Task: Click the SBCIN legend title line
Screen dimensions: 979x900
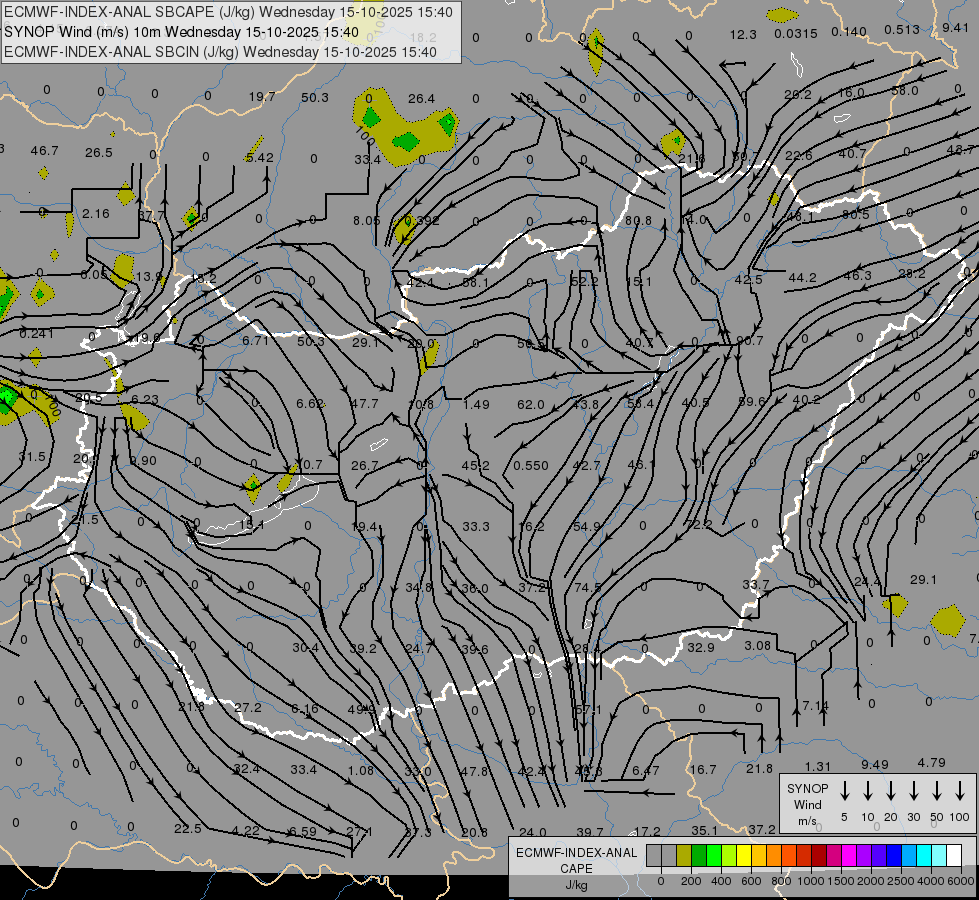Action: [220, 52]
